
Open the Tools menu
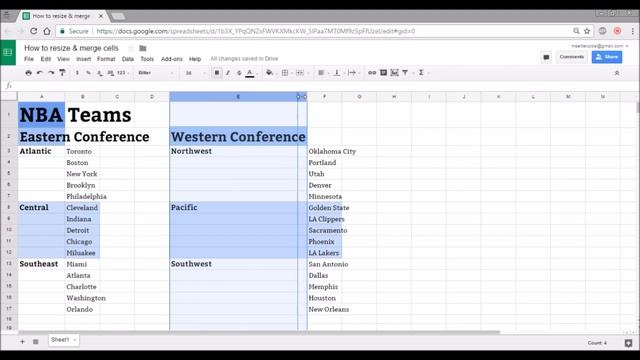pyautogui.click(x=147, y=59)
